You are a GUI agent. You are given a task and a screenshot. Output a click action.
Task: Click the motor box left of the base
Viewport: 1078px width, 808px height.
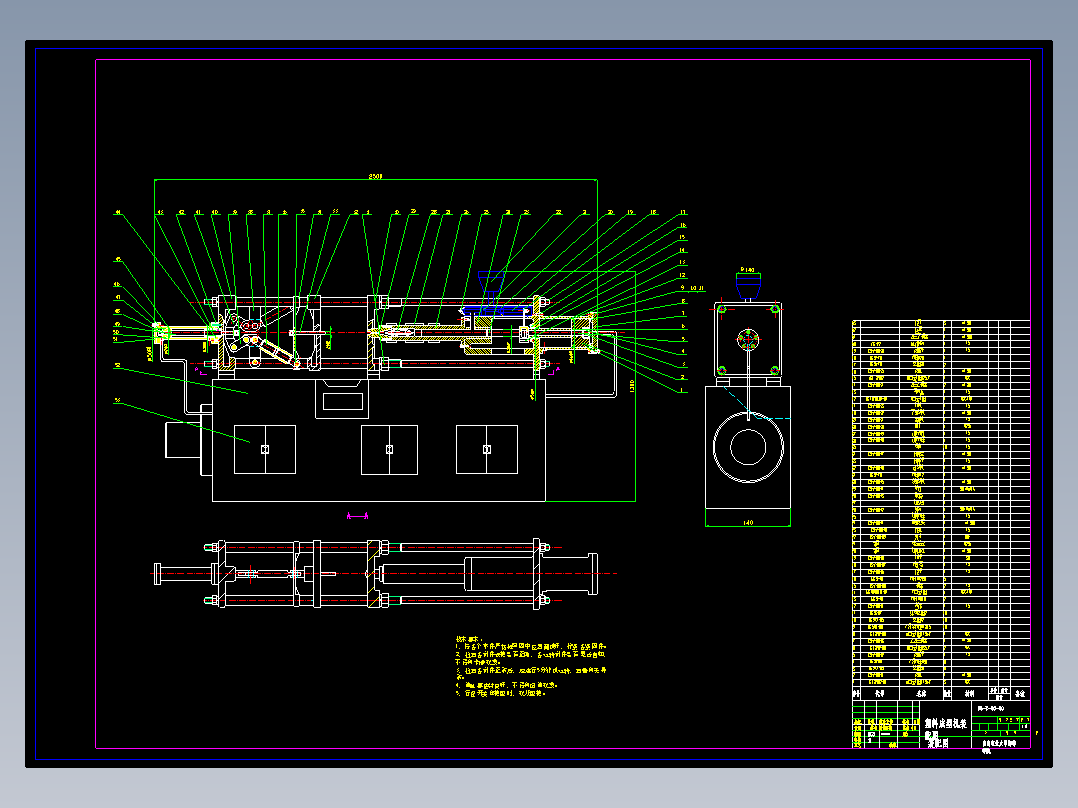(184, 439)
